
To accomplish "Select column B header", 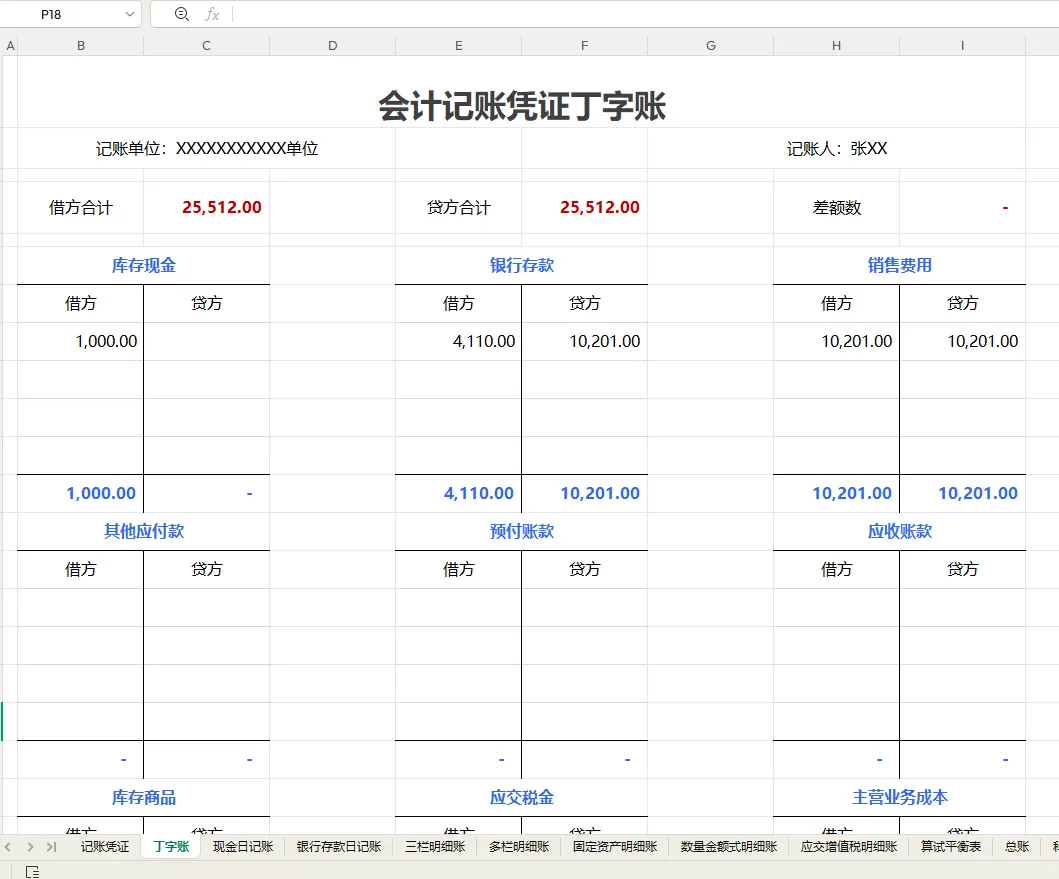I will [x=80, y=46].
